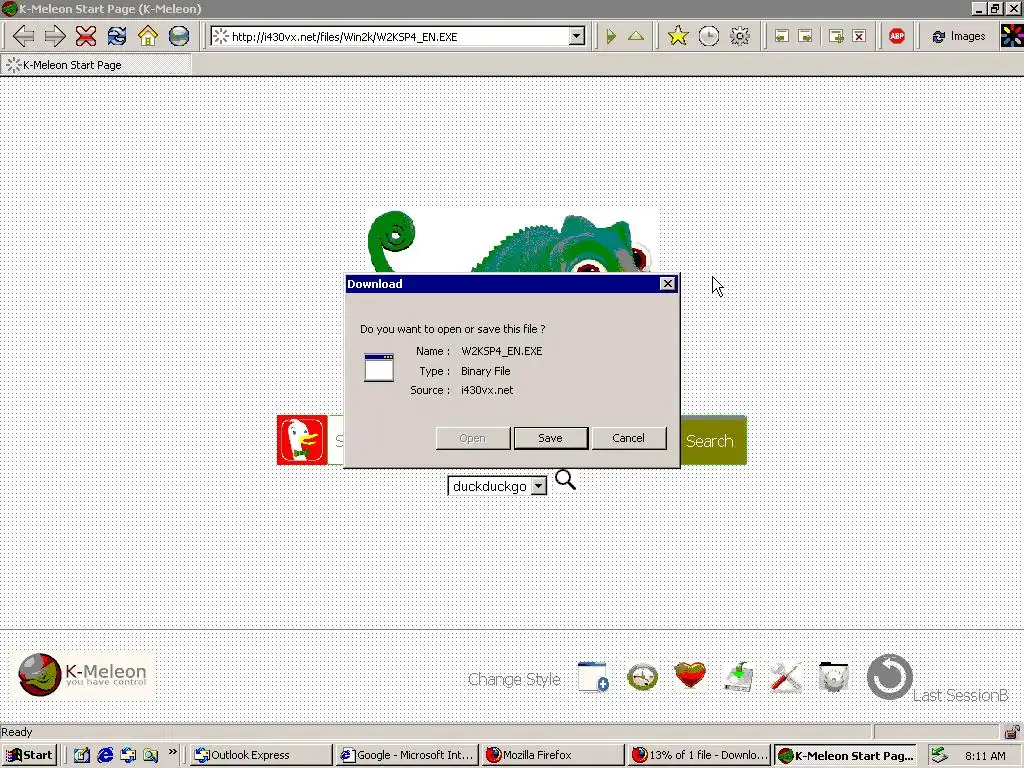The image size is (1024, 768).
Task: Go to Home using the house icon
Action: point(148,36)
